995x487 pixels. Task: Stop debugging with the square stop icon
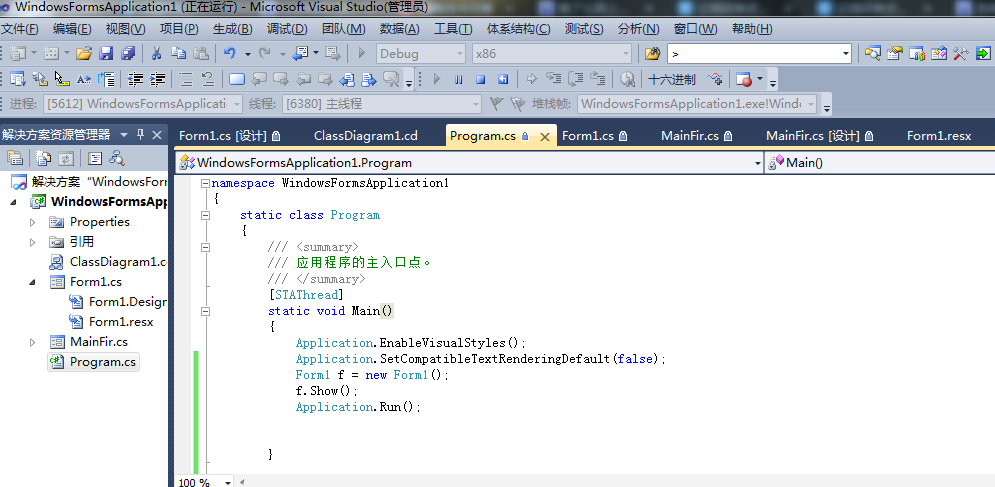pos(480,79)
